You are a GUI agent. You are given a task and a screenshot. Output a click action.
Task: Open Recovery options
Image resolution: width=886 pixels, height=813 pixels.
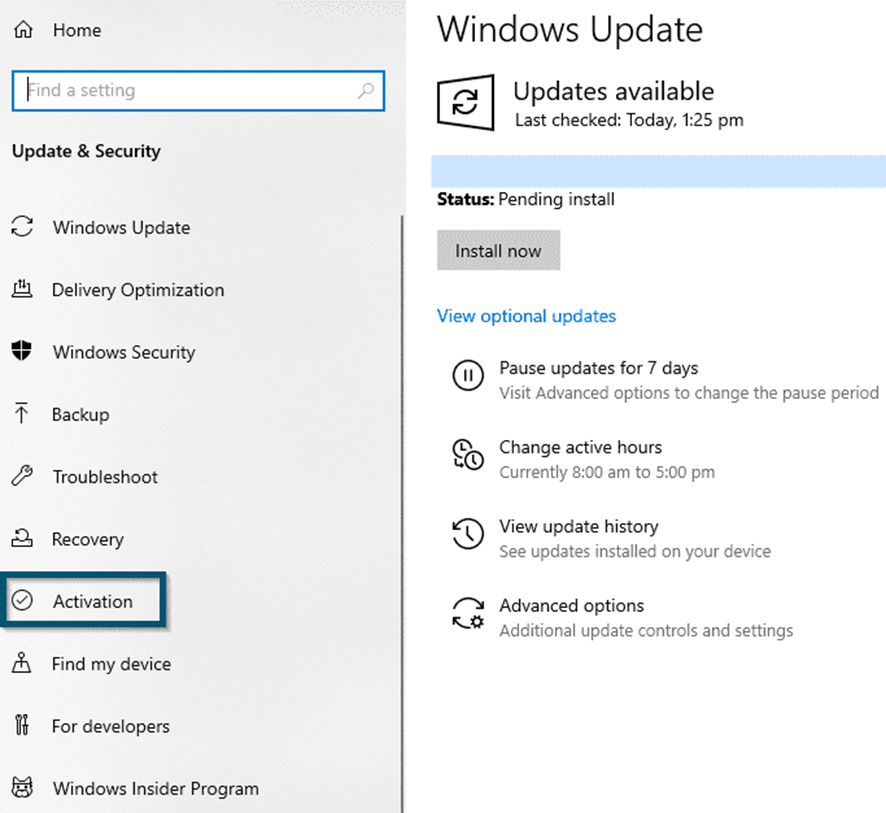[88, 540]
